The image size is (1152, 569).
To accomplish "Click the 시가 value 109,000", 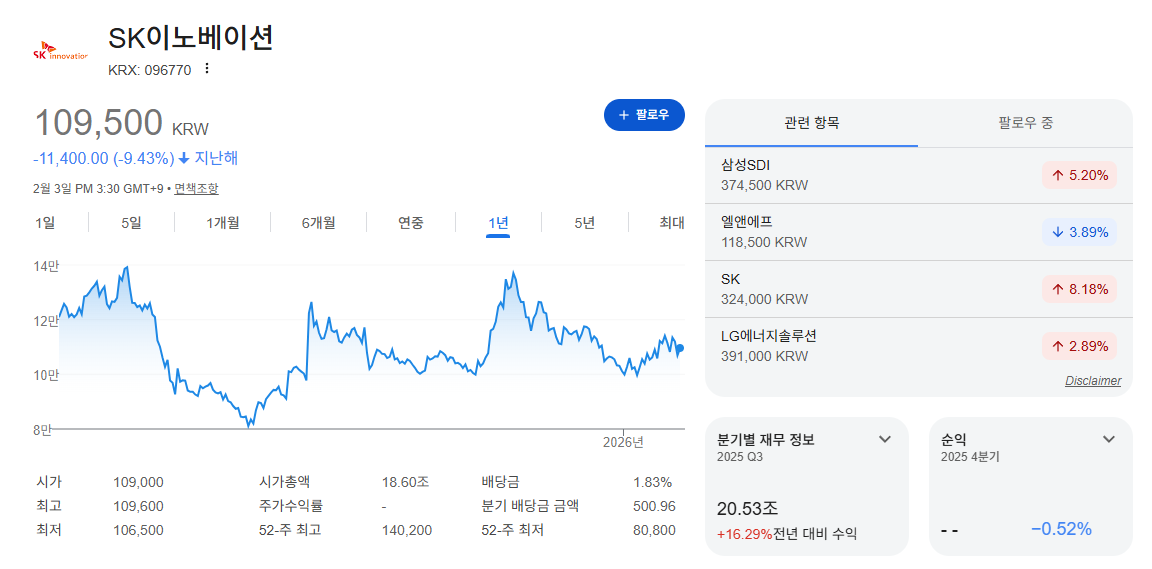I will [138, 483].
